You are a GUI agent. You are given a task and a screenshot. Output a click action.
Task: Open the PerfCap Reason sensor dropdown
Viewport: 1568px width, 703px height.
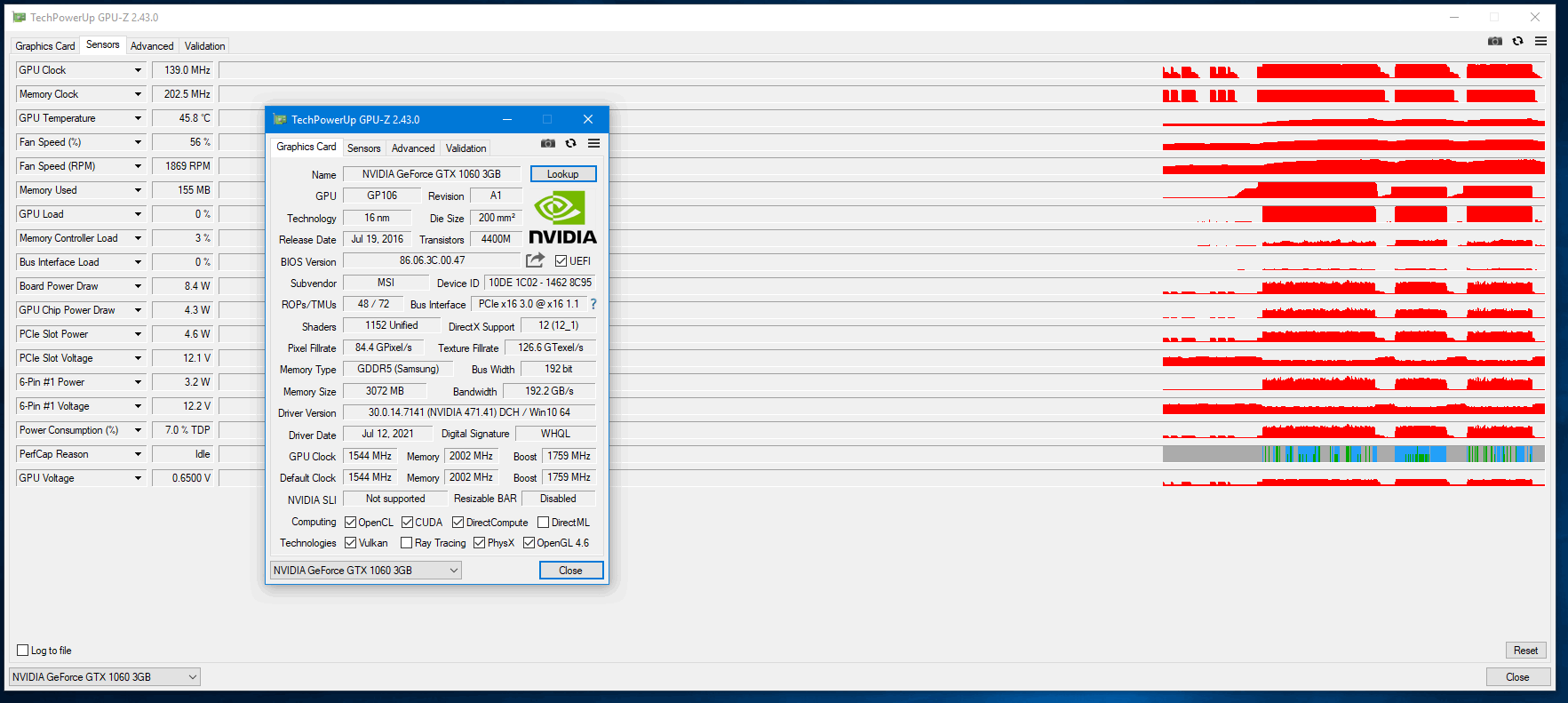138,454
